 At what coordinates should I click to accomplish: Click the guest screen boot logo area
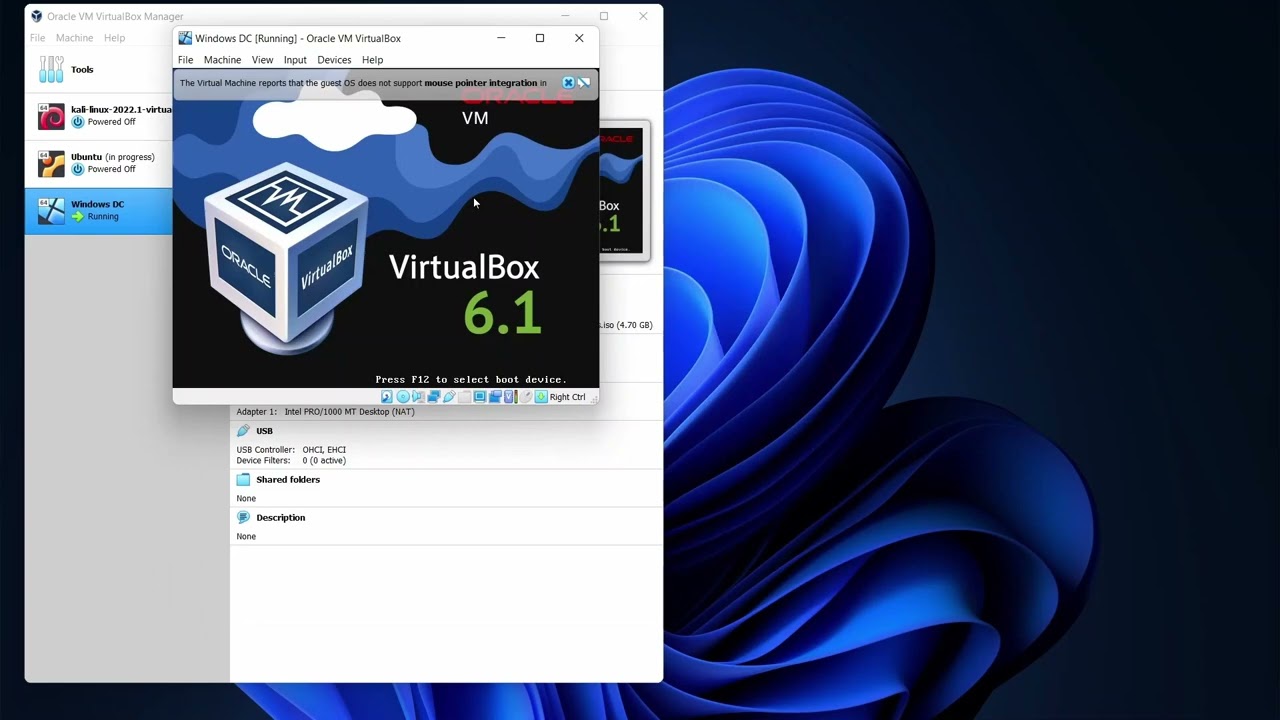[386, 230]
